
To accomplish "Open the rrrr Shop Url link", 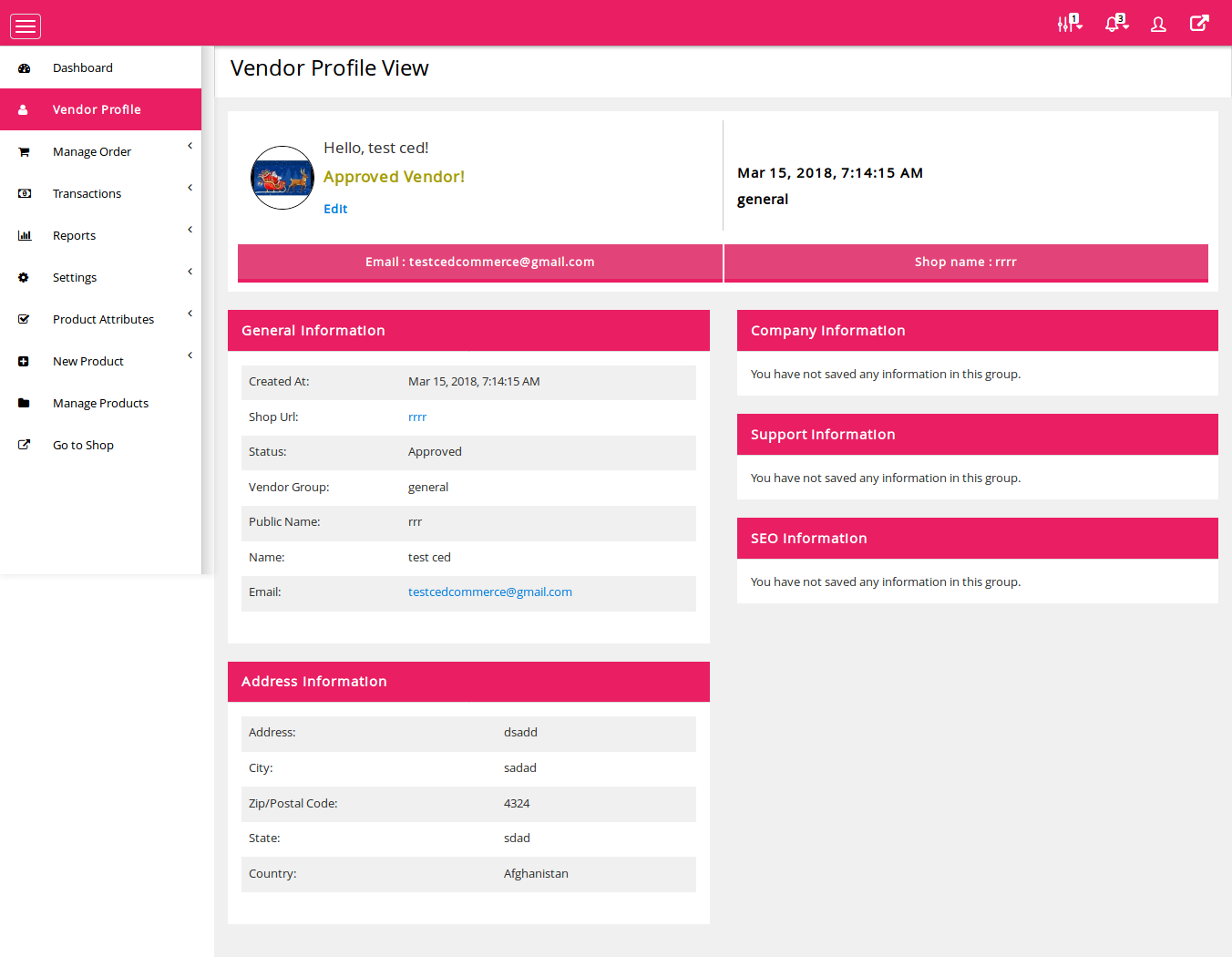I will pyautogui.click(x=417, y=417).
